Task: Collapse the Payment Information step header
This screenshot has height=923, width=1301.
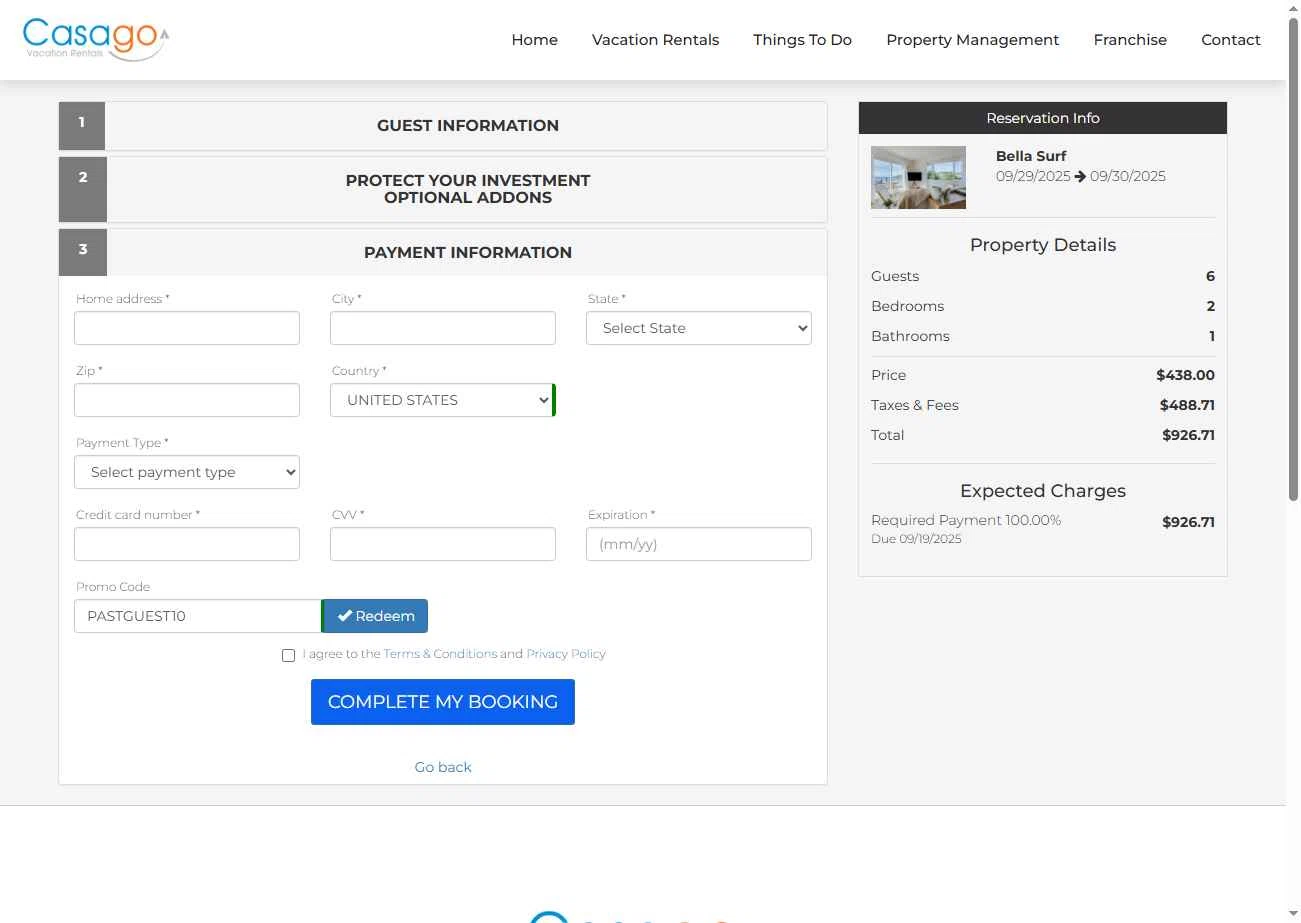Action: click(x=443, y=252)
